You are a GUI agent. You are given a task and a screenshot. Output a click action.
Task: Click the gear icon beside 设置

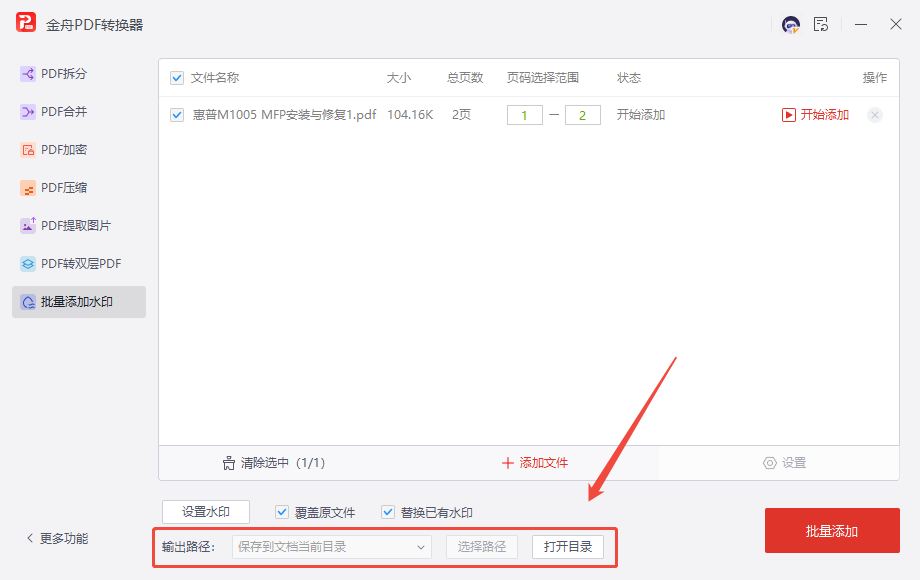[769, 463]
